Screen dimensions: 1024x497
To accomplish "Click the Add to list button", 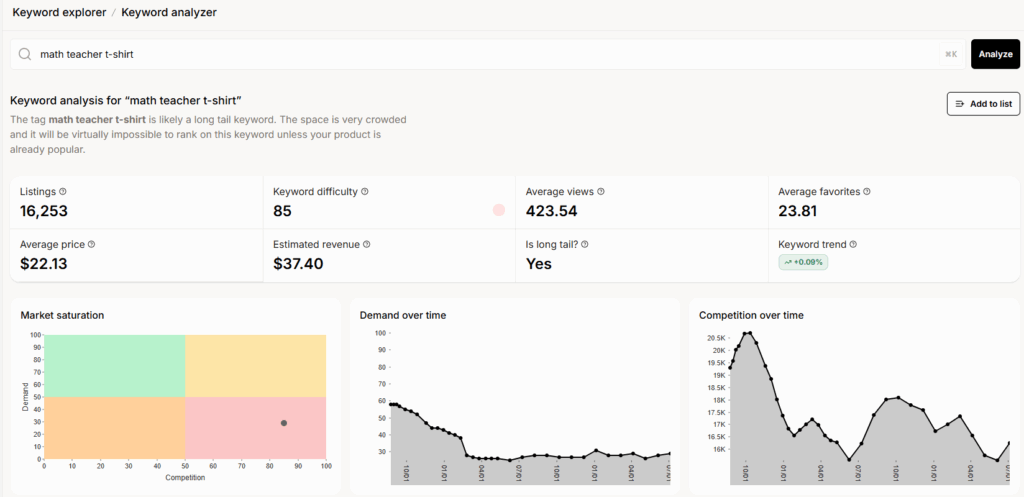I will [984, 104].
